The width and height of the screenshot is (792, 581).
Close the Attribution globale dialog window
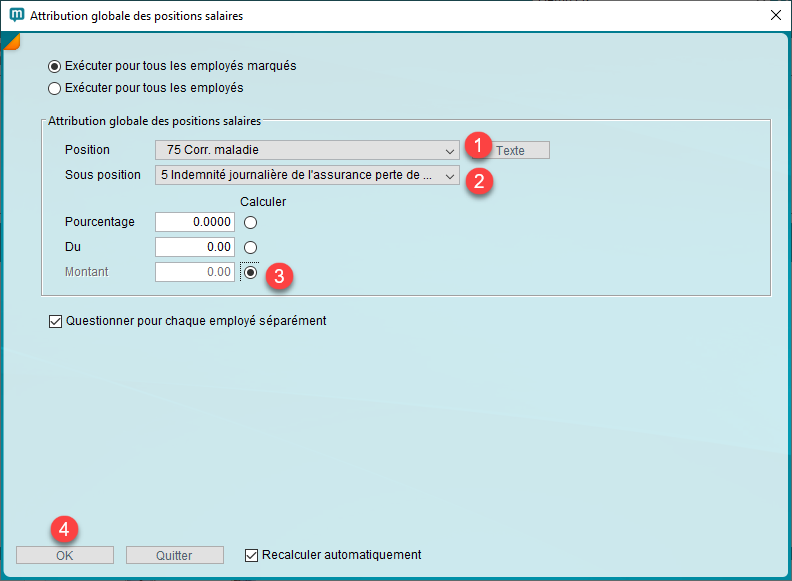click(x=775, y=16)
